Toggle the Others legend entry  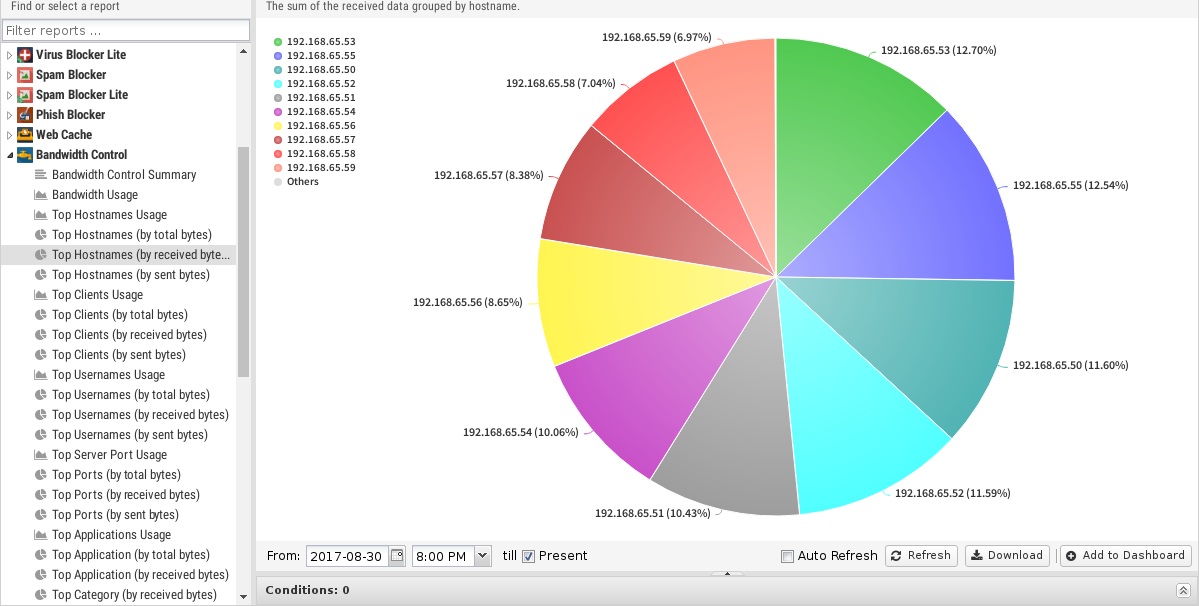(296, 182)
